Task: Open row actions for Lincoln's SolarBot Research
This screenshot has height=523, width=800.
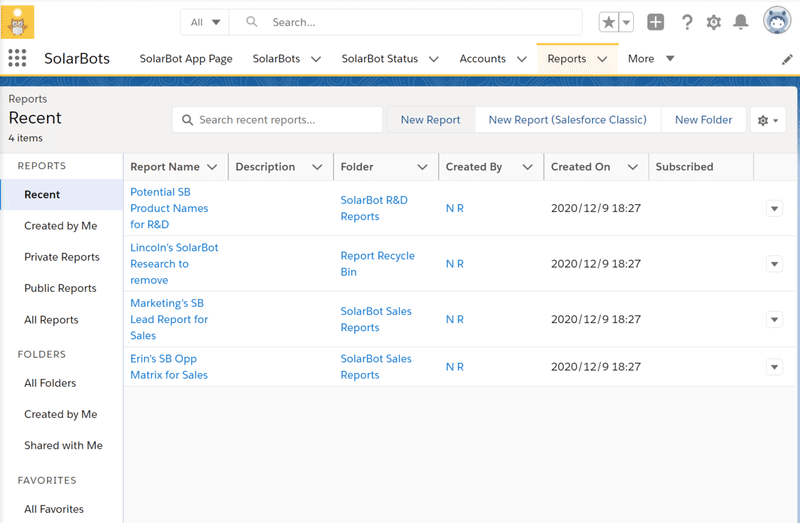Action: (x=774, y=264)
